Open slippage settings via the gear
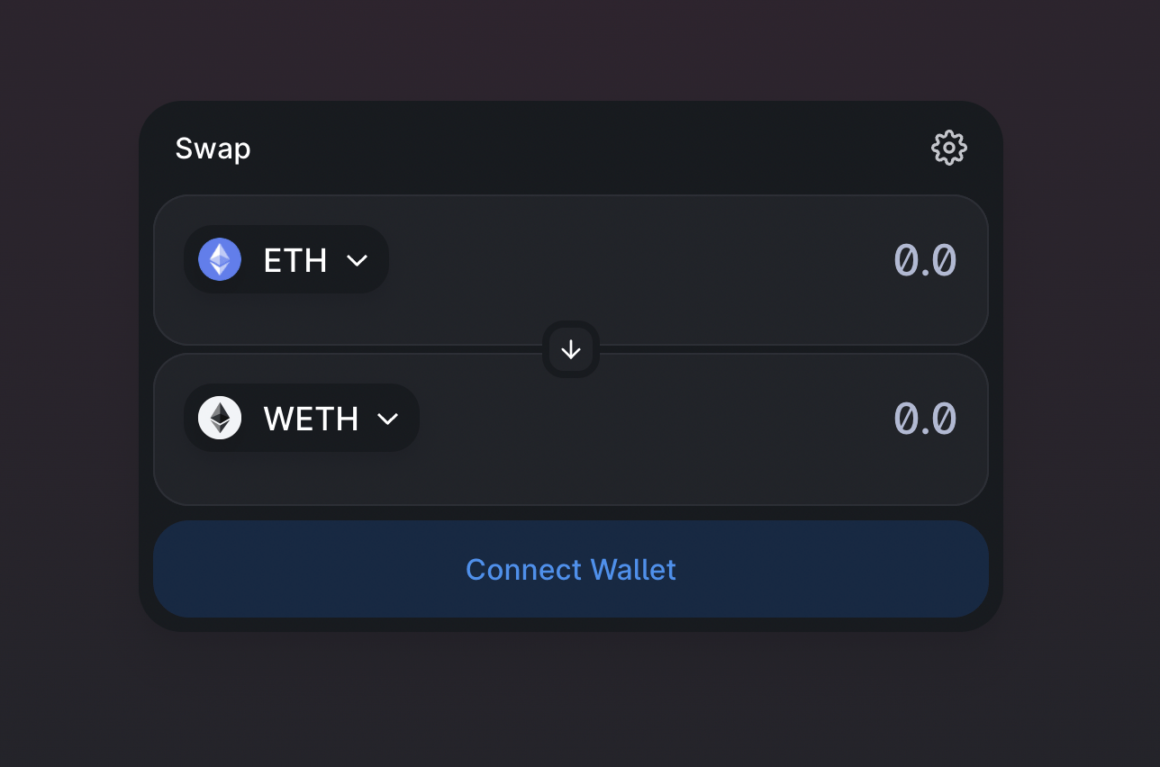The image size is (1160, 767). [x=948, y=147]
